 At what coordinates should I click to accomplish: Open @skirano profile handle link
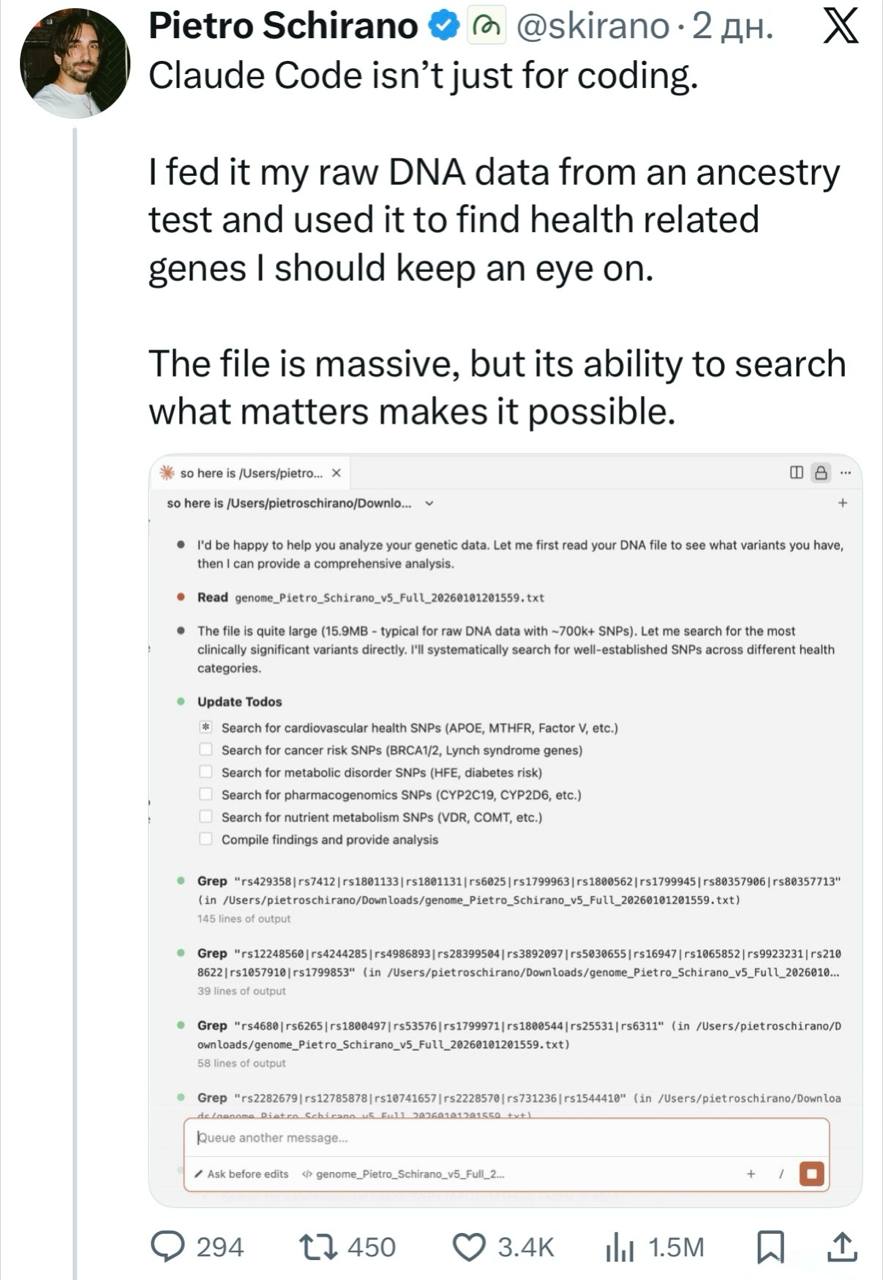click(x=592, y=27)
